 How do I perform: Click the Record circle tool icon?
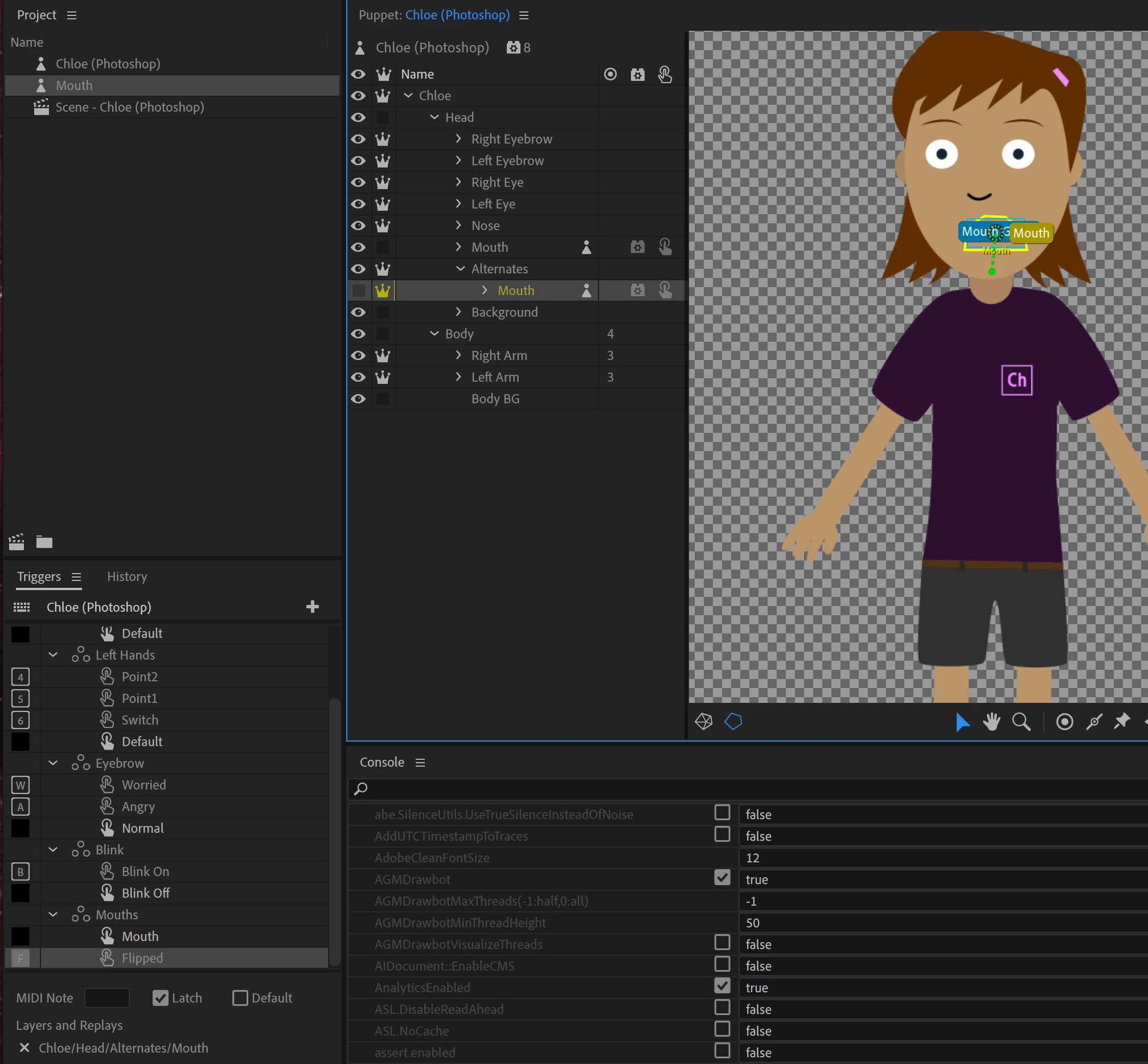(1064, 722)
